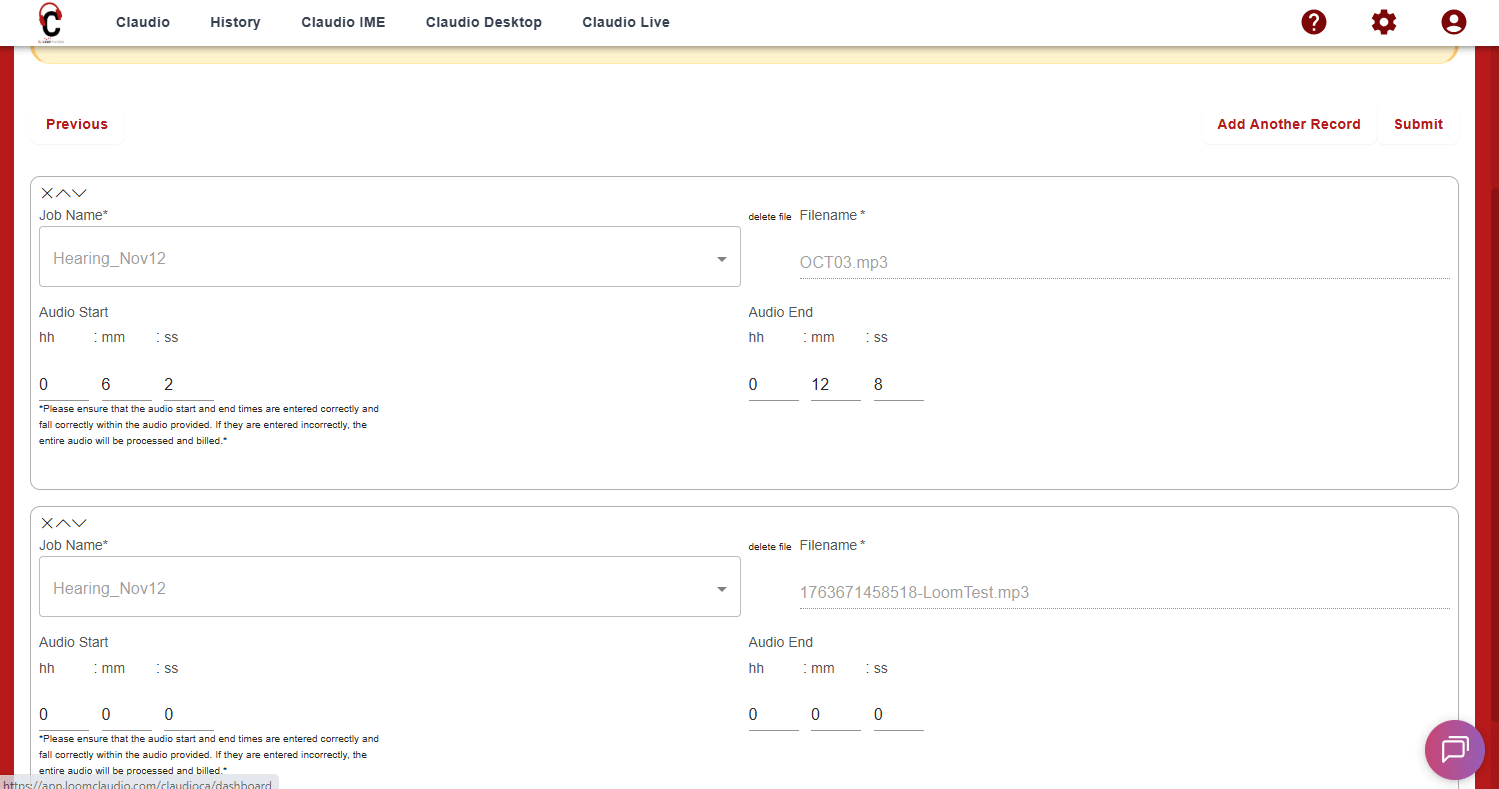Expand Job Name dropdown for LoomTest.mp3
Viewport: 1499px width, 789px height.
pos(721,589)
